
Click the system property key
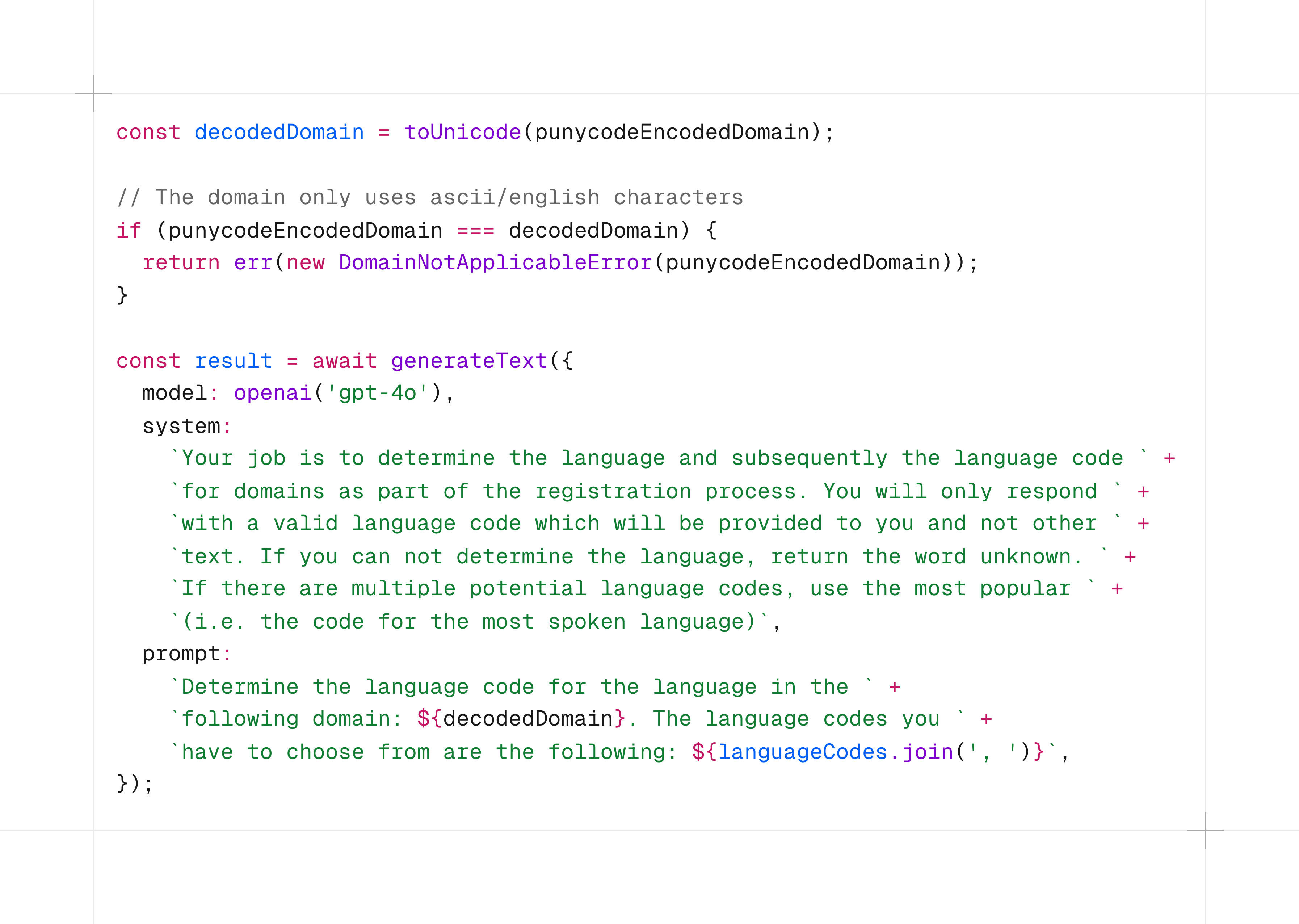click(x=181, y=426)
